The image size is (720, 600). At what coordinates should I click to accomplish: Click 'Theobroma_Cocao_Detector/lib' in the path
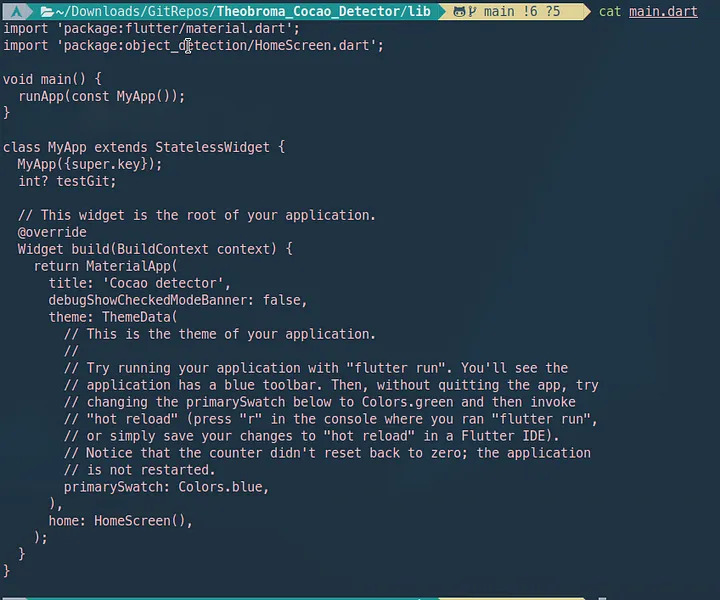(324, 11)
